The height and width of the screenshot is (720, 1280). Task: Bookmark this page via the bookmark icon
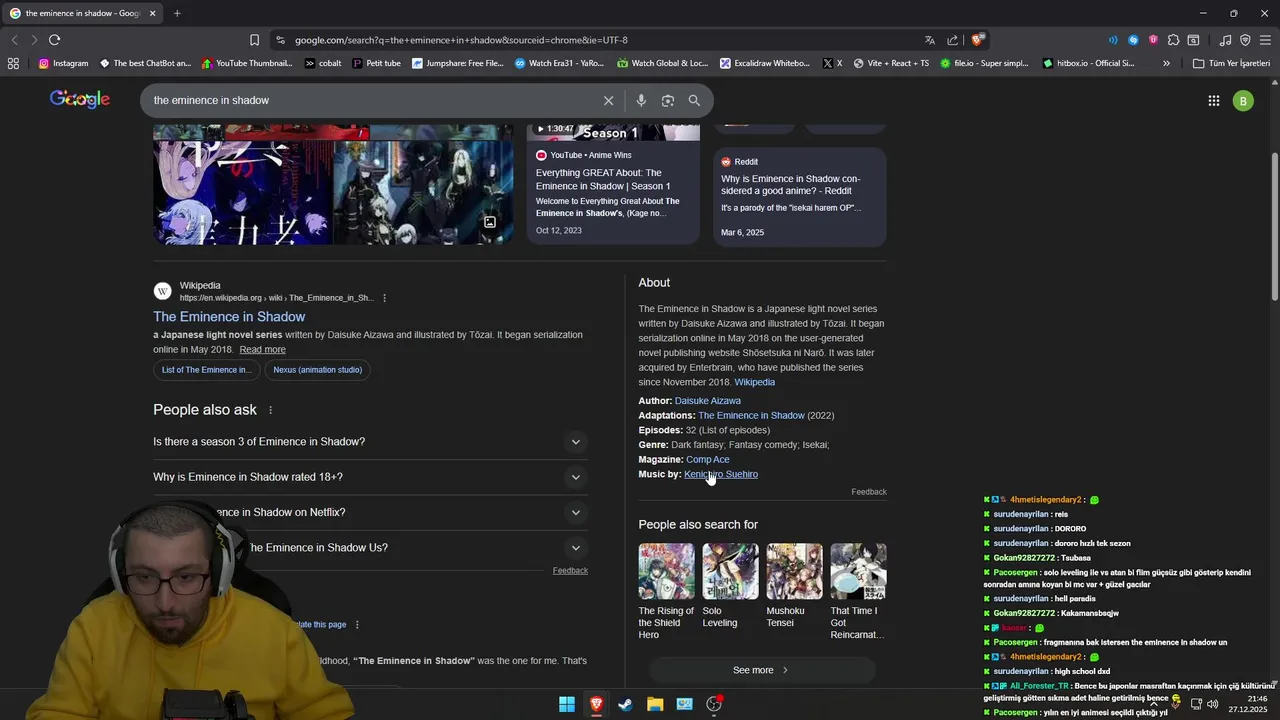254,40
